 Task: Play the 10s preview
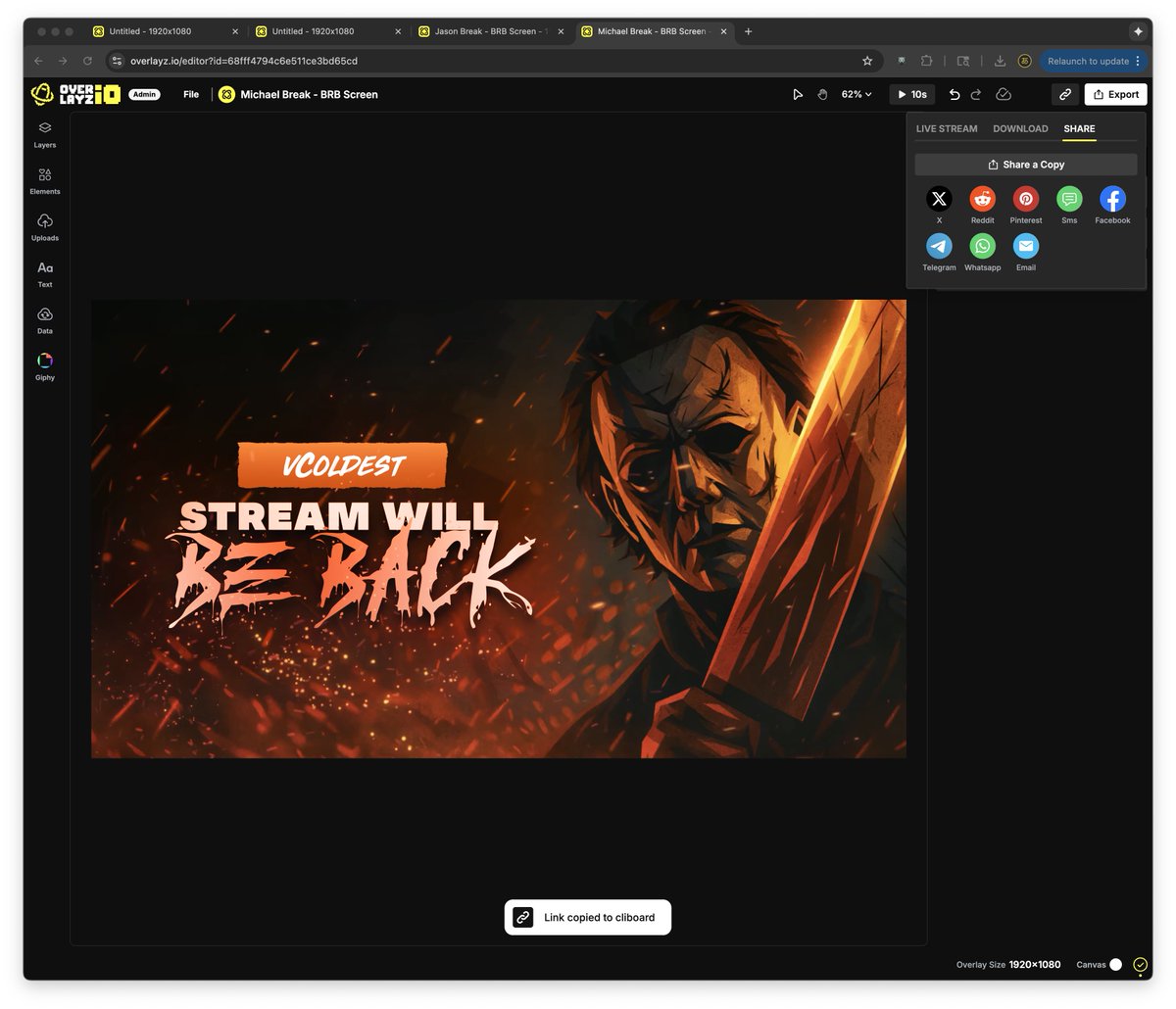tap(911, 94)
